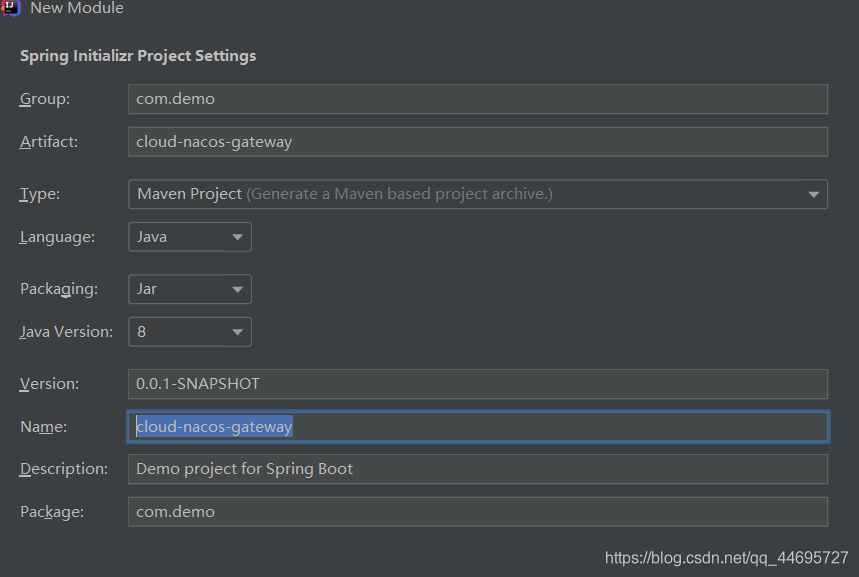Click the Spring Initializr Project Settings heading

(x=138, y=56)
